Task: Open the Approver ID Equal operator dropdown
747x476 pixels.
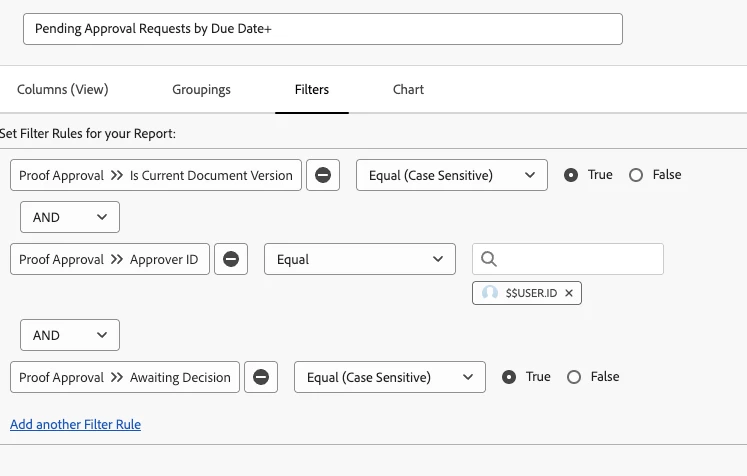Action: point(359,259)
